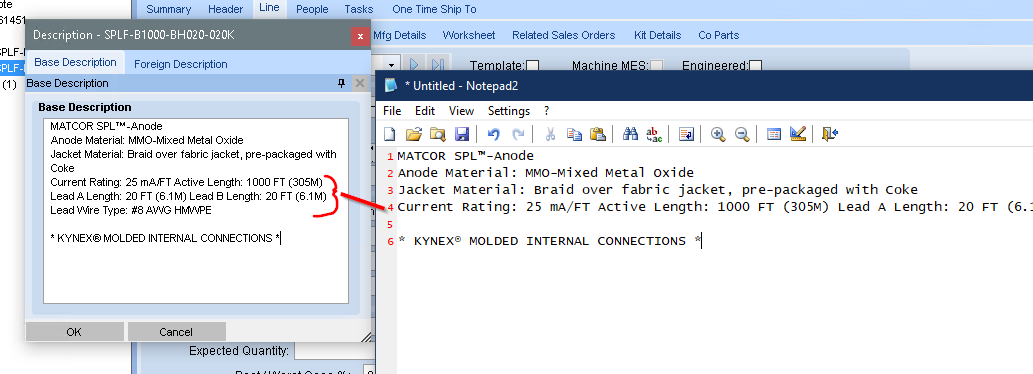Toggle the Machine MES checkbox

coord(657,66)
